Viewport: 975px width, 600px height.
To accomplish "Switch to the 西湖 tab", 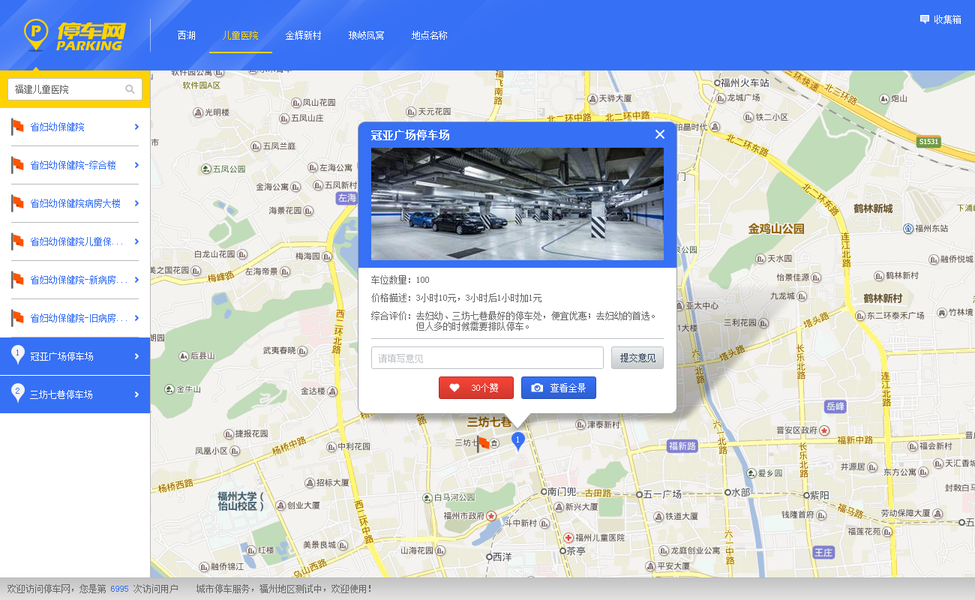I will click(187, 35).
